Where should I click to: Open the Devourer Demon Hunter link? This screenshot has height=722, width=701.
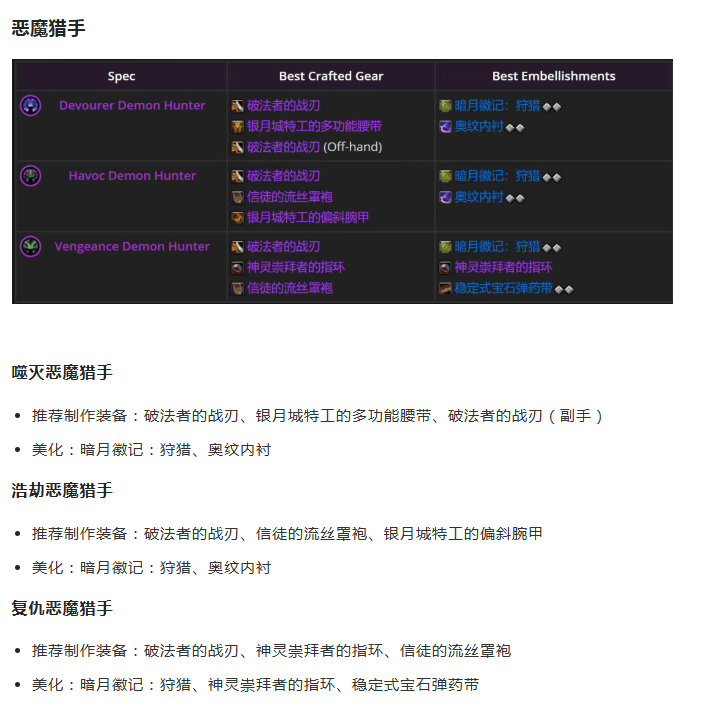[x=132, y=105]
